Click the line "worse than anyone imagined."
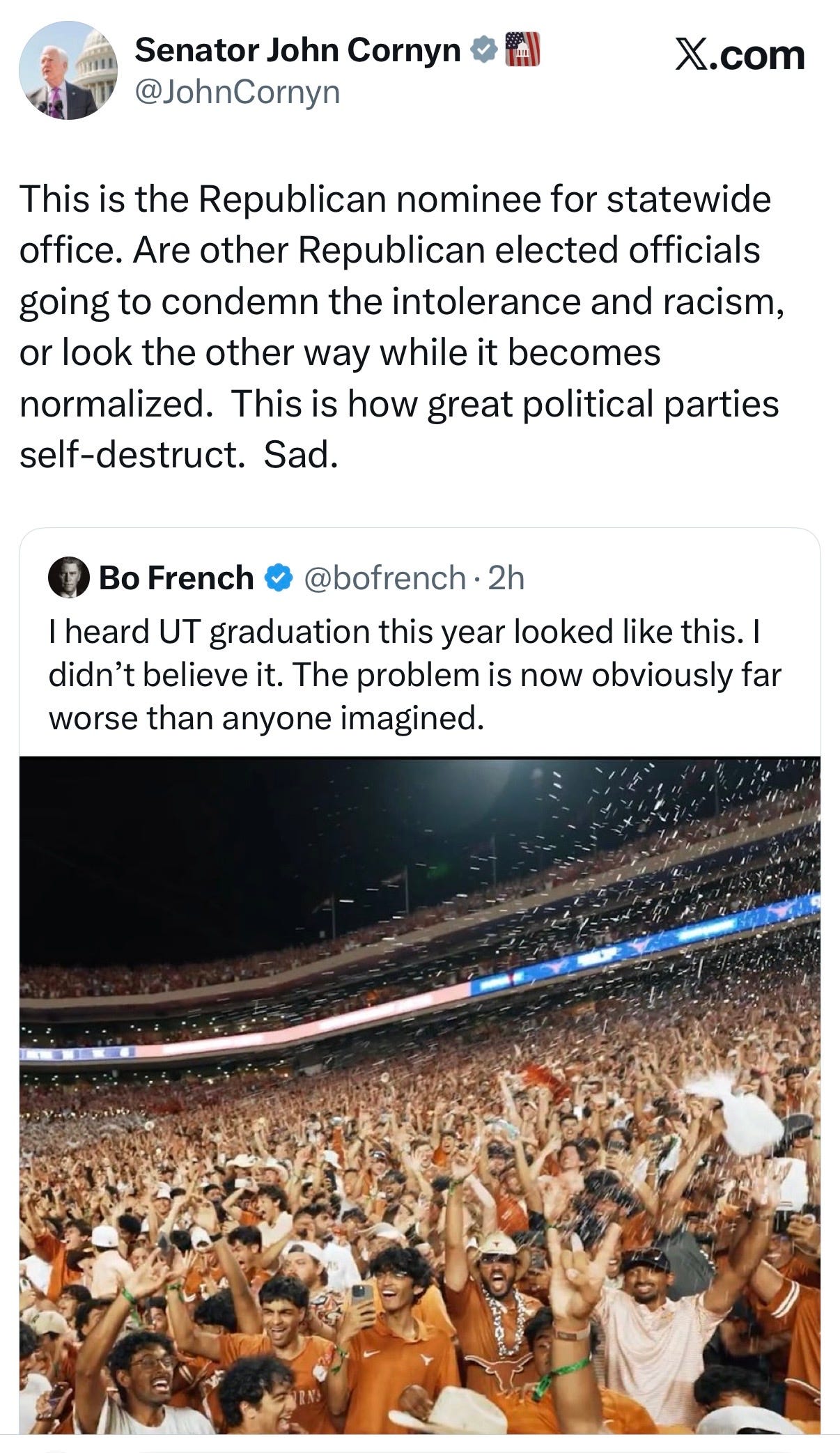This screenshot has width=840, height=1453. coord(266,717)
